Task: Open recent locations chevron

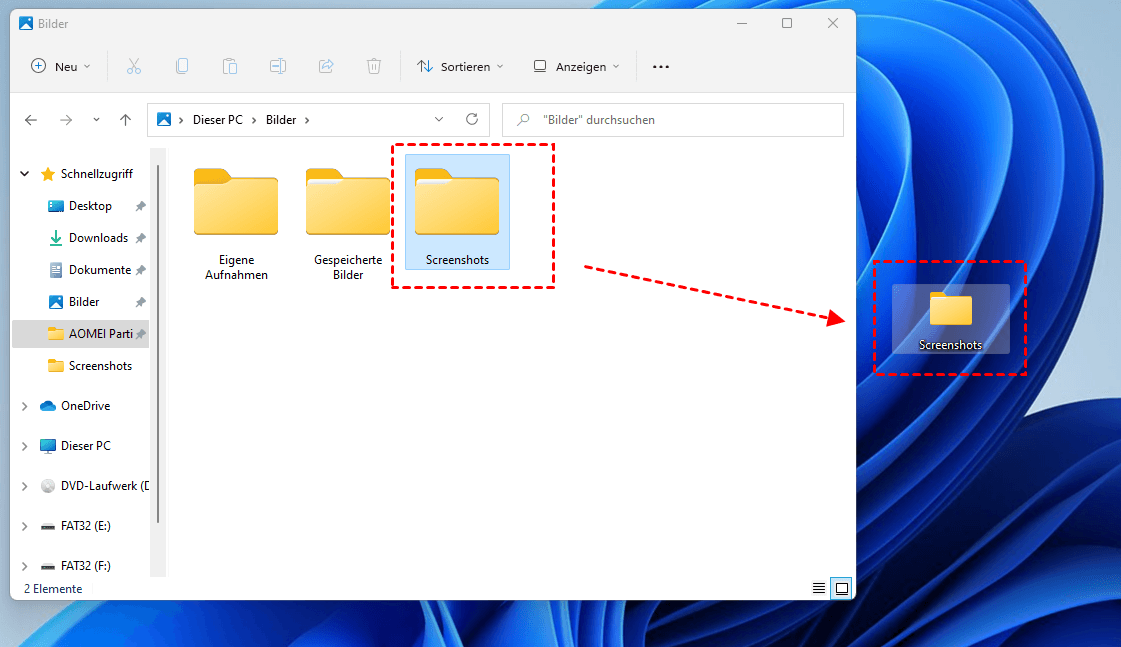Action: [x=96, y=120]
